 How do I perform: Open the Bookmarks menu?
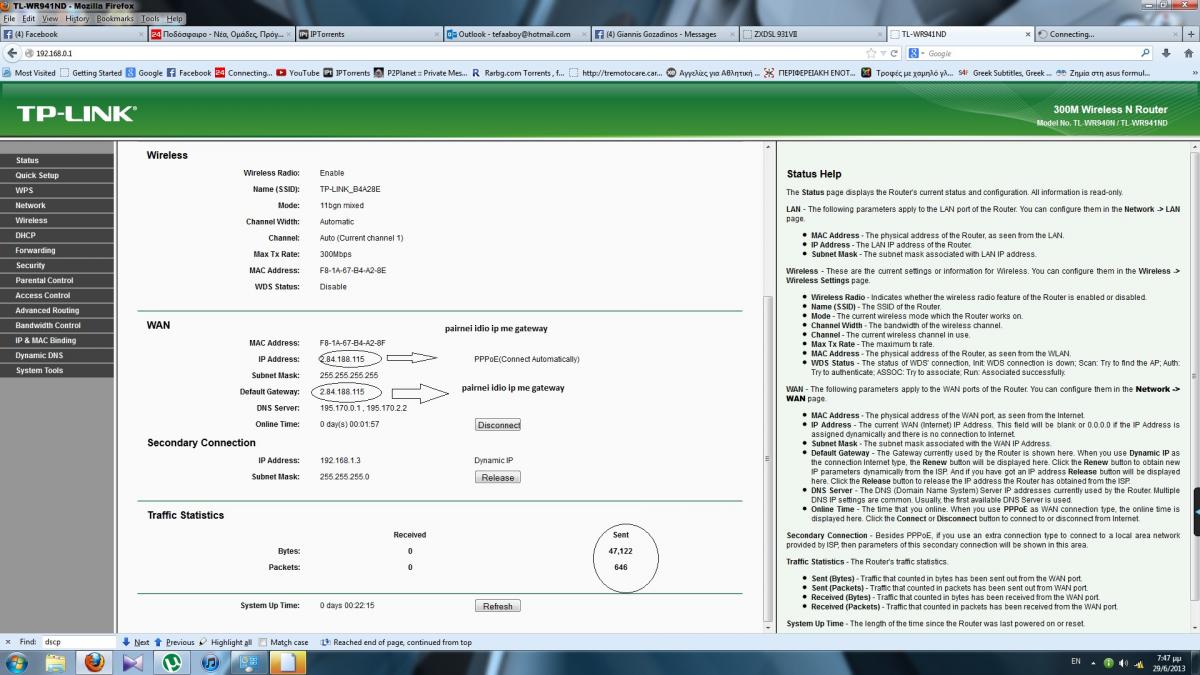(116, 19)
